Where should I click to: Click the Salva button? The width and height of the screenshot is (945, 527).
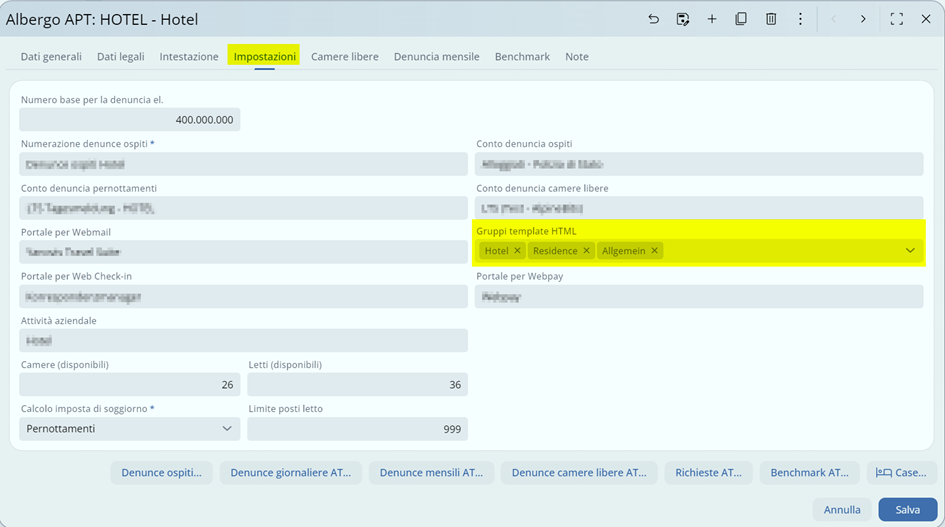[907, 510]
